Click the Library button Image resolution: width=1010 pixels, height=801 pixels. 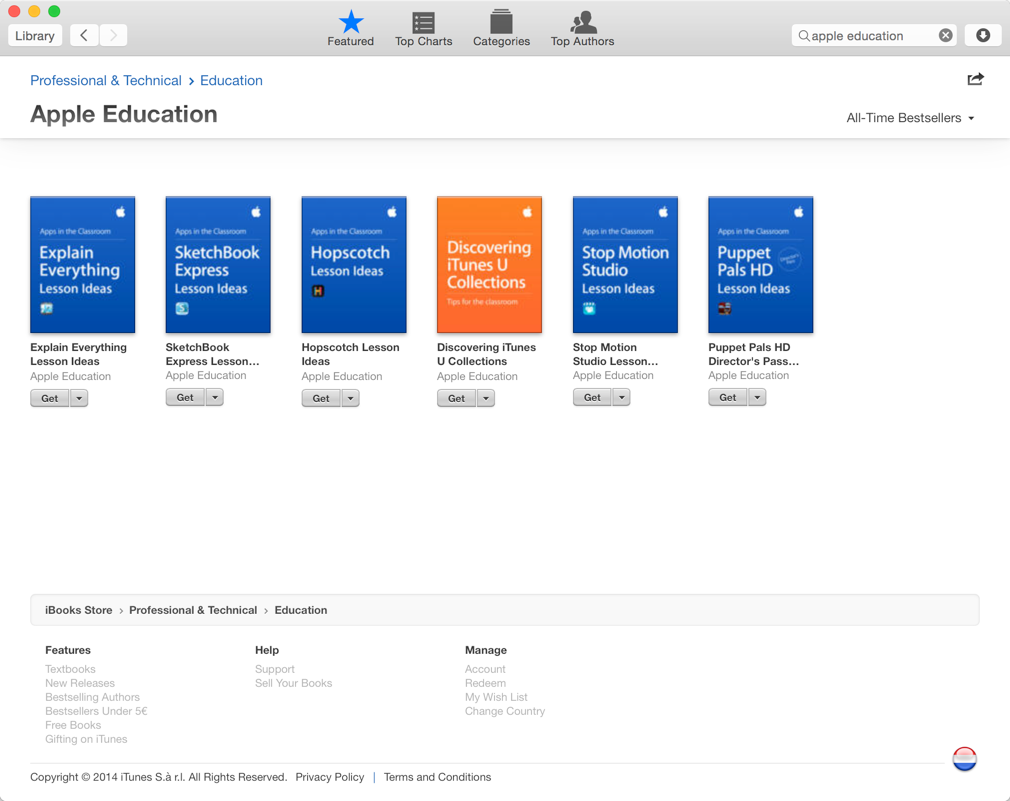tap(35, 35)
